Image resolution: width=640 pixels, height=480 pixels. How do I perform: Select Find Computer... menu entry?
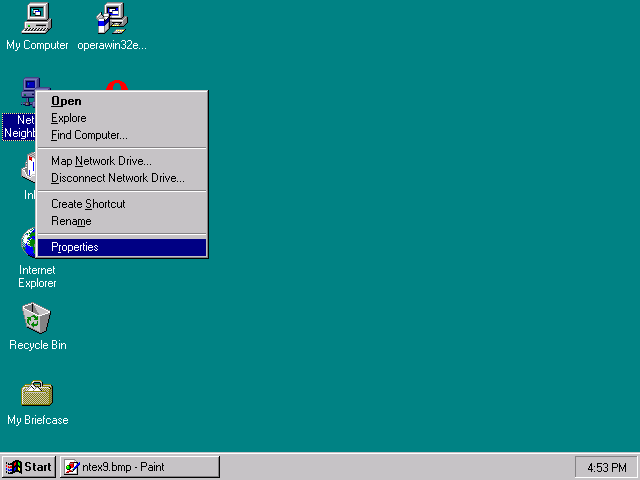point(122,135)
